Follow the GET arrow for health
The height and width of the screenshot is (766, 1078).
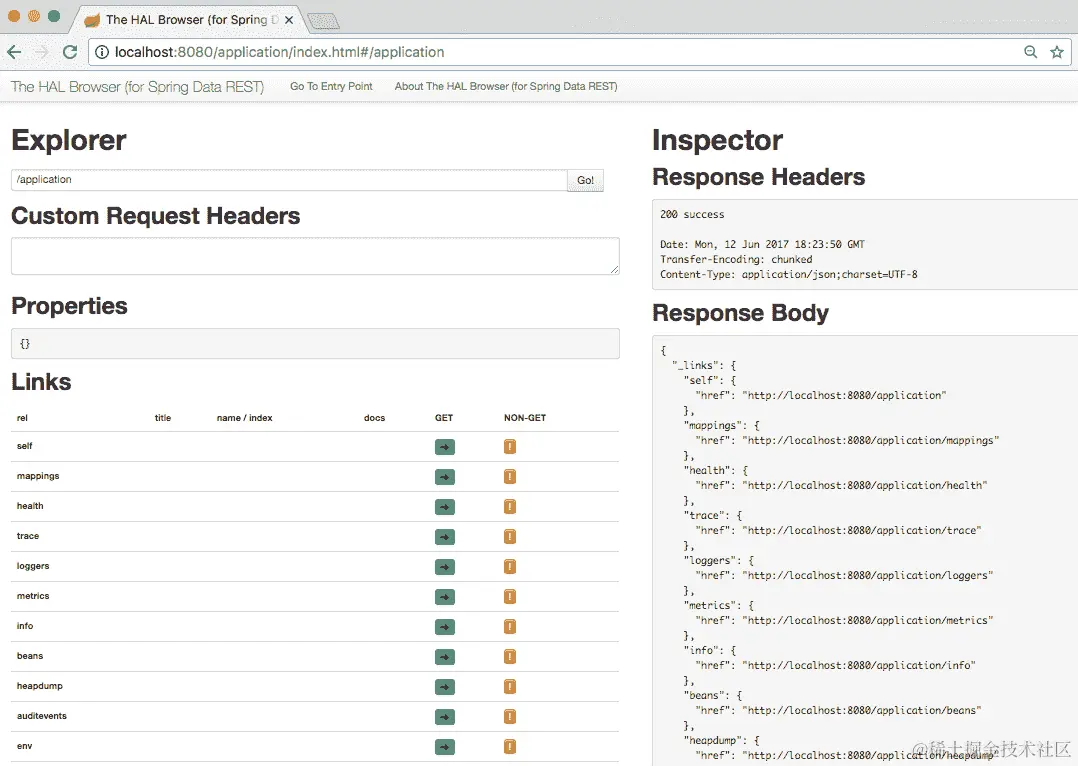(x=445, y=507)
